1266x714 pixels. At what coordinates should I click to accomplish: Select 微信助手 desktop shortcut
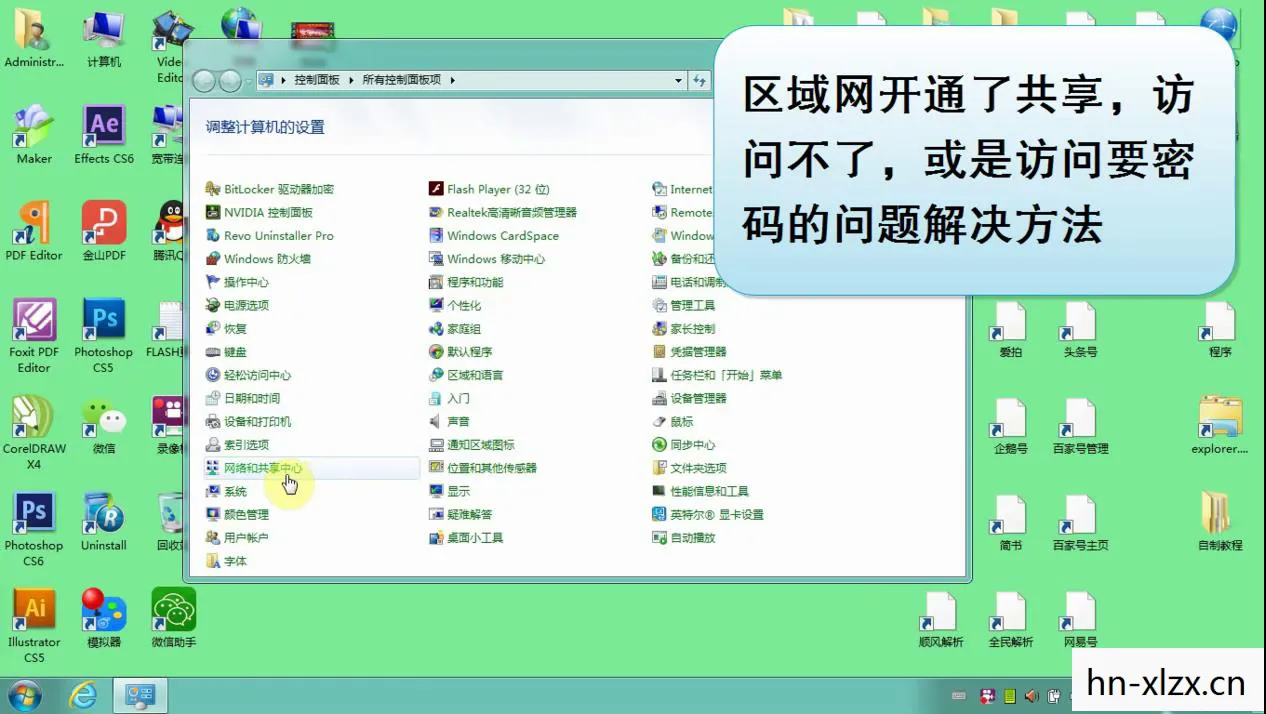click(x=174, y=618)
